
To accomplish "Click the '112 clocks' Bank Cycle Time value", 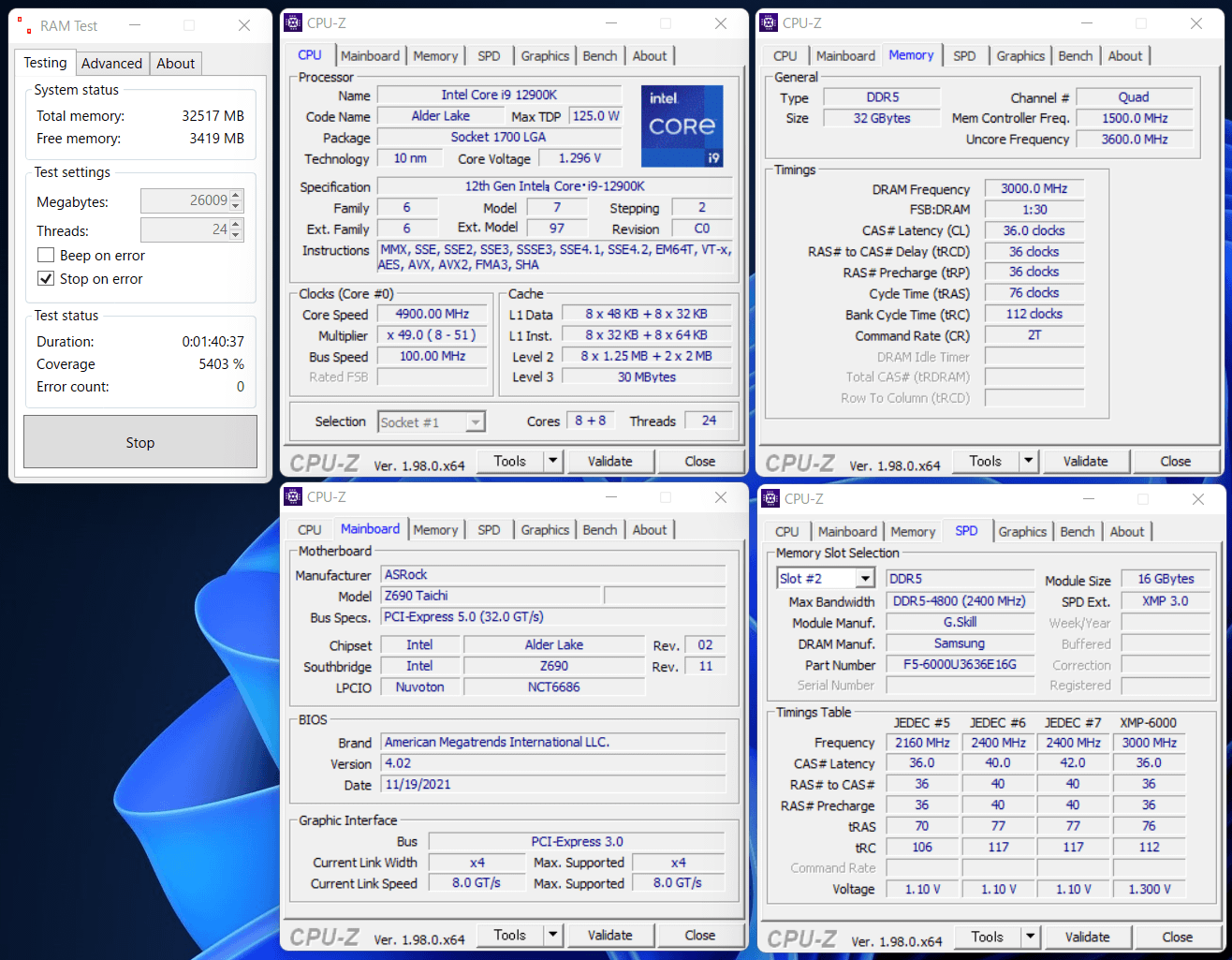I will click(x=1034, y=314).
